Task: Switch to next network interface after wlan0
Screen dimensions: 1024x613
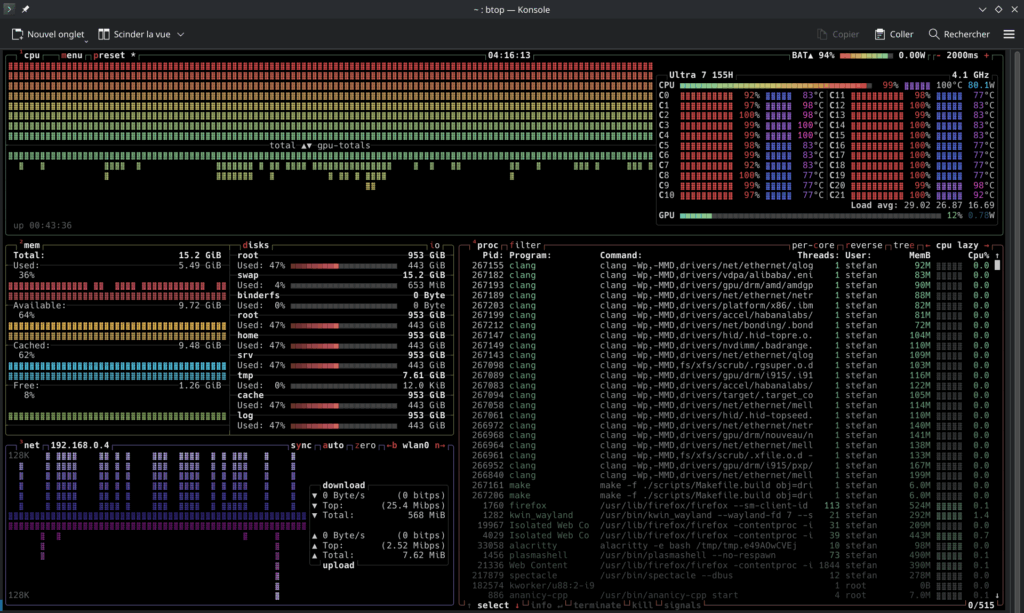Action: point(439,445)
